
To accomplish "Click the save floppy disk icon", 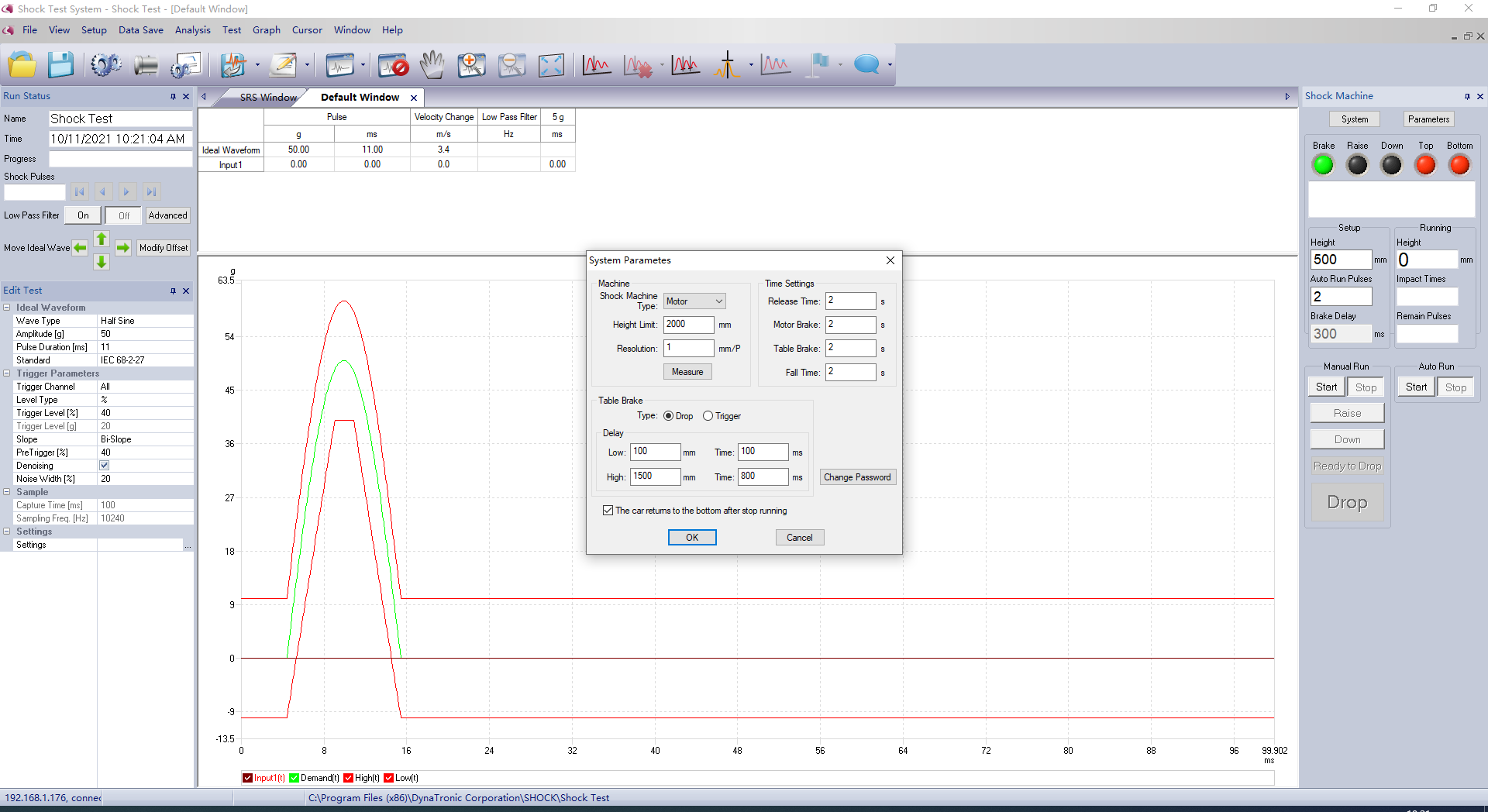I will (60, 65).
